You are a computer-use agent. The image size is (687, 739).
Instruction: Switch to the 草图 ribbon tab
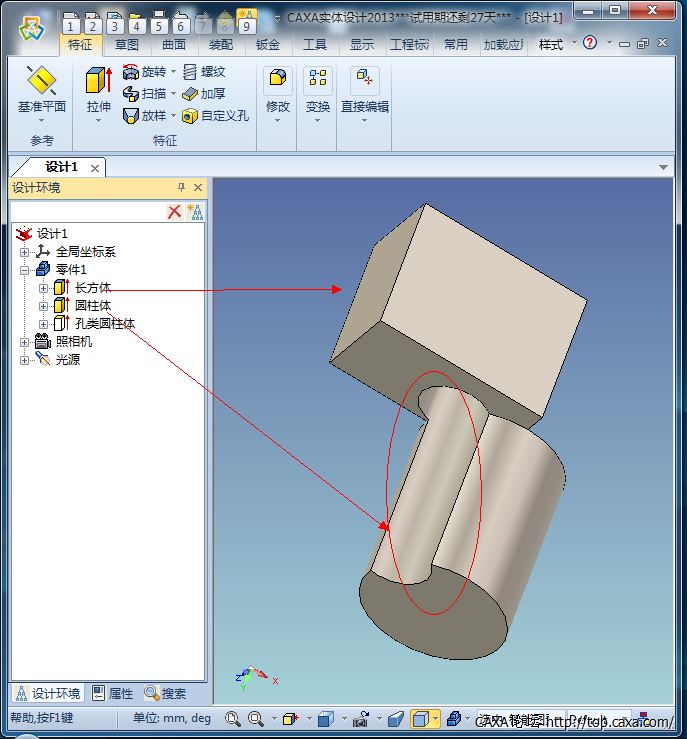127,45
